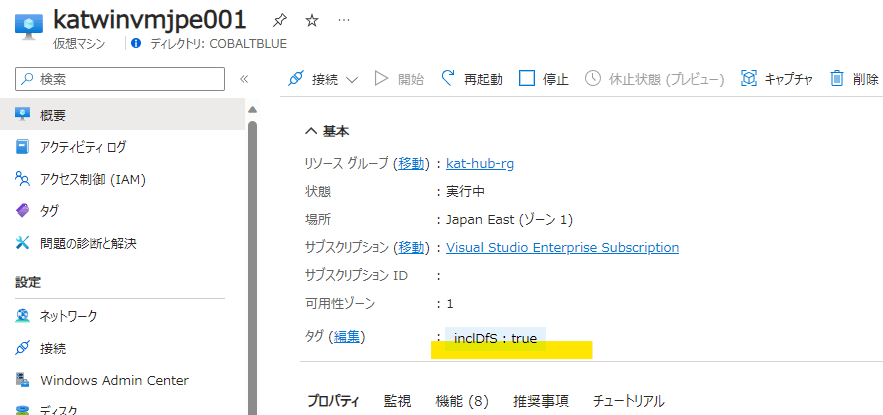The height and width of the screenshot is (415, 883).
Task: Capture the VM with キャプチャ
Action: pos(777,79)
